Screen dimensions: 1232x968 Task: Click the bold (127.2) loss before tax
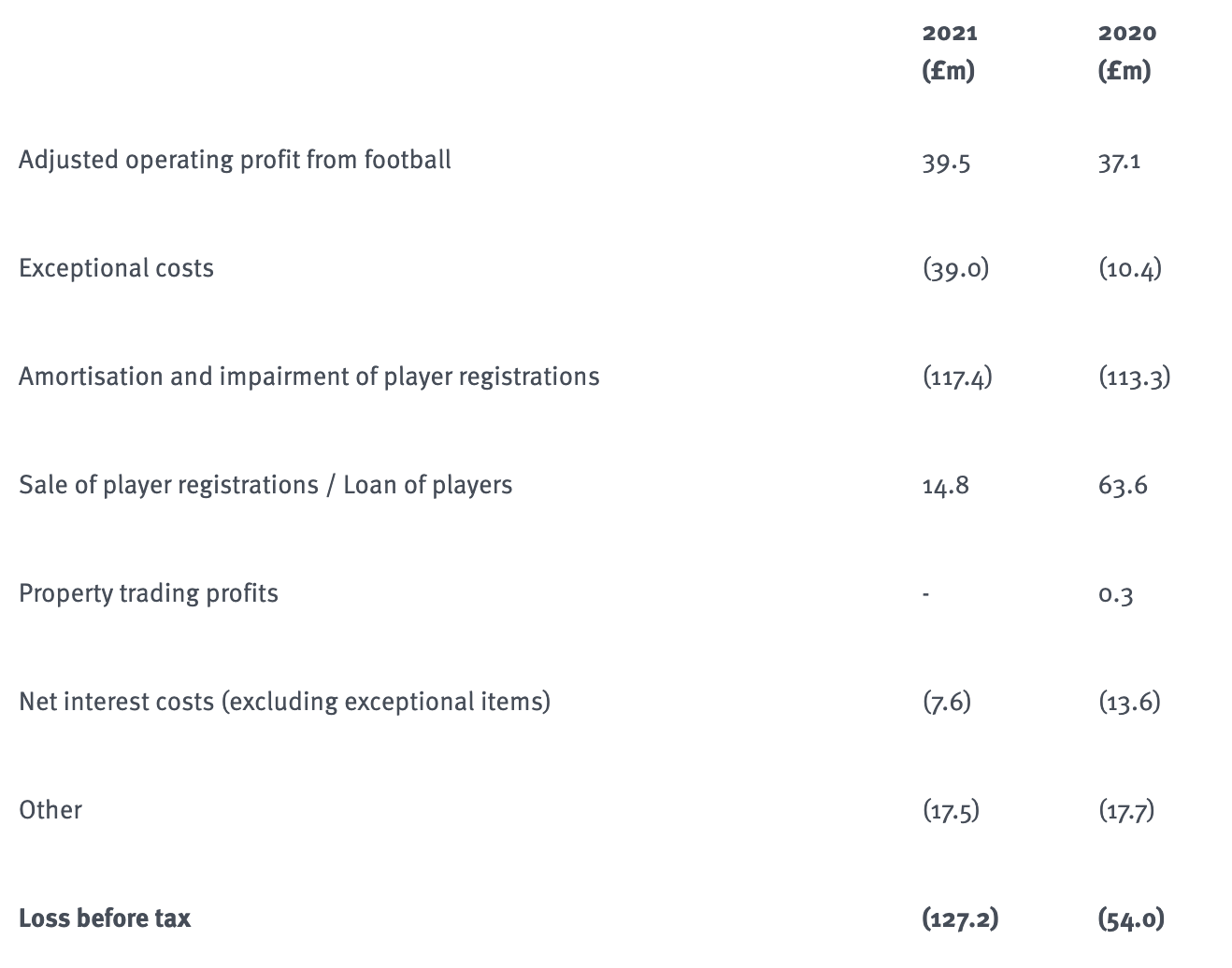(x=960, y=919)
